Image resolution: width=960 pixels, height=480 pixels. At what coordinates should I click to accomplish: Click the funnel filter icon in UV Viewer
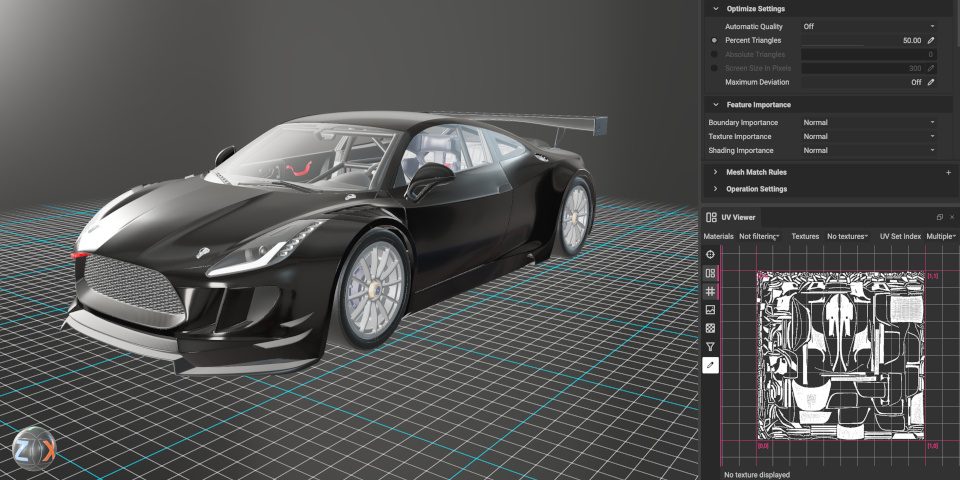tap(710, 346)
